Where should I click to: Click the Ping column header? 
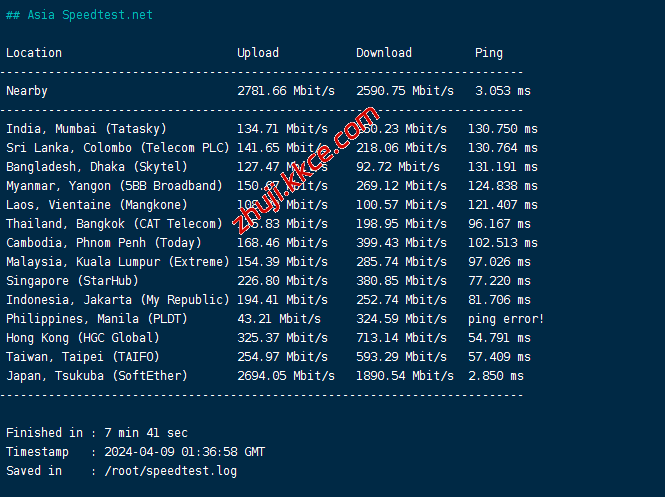click(x=489, y=53)
